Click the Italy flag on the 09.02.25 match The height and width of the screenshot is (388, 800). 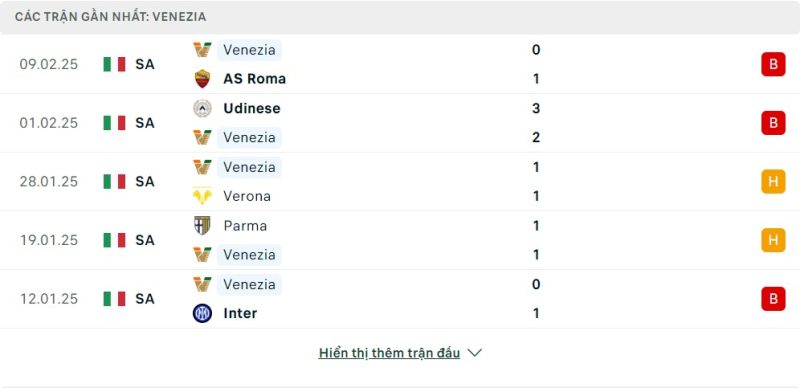(x=114, y=64)
